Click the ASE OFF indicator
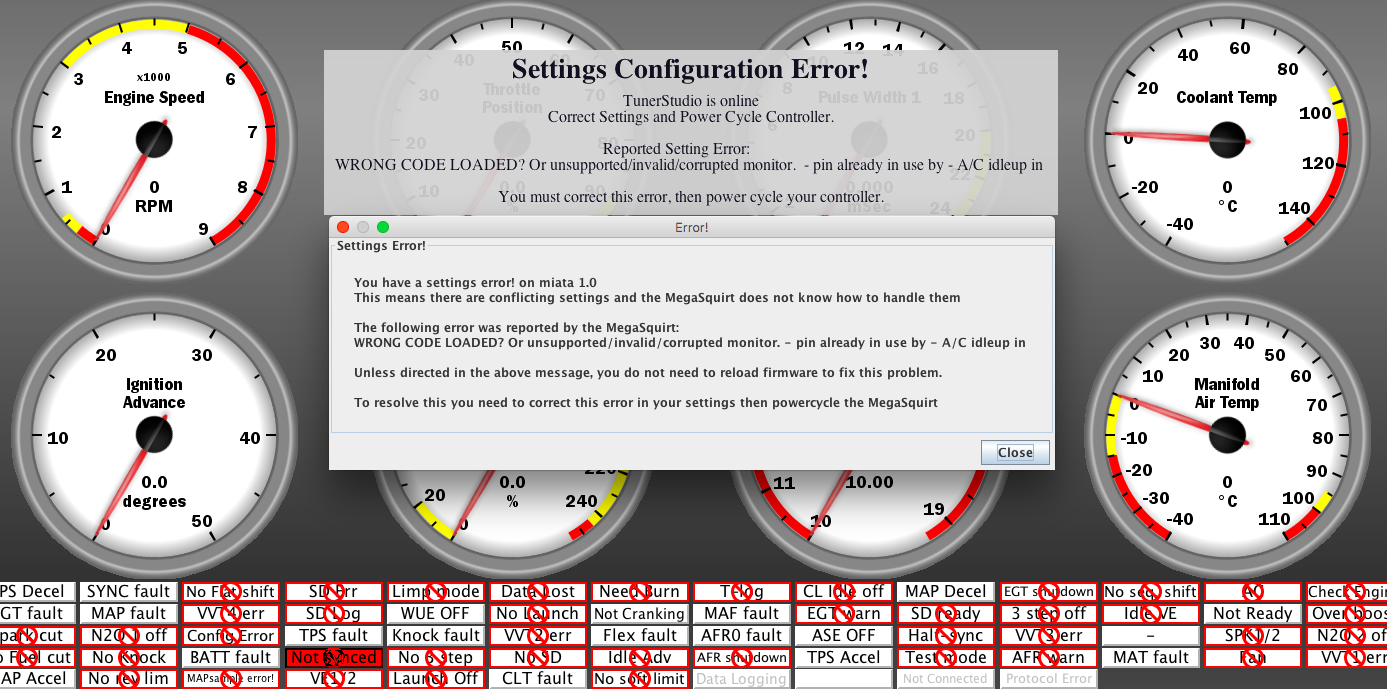The image size is (1387, 689). pos(843,635)
